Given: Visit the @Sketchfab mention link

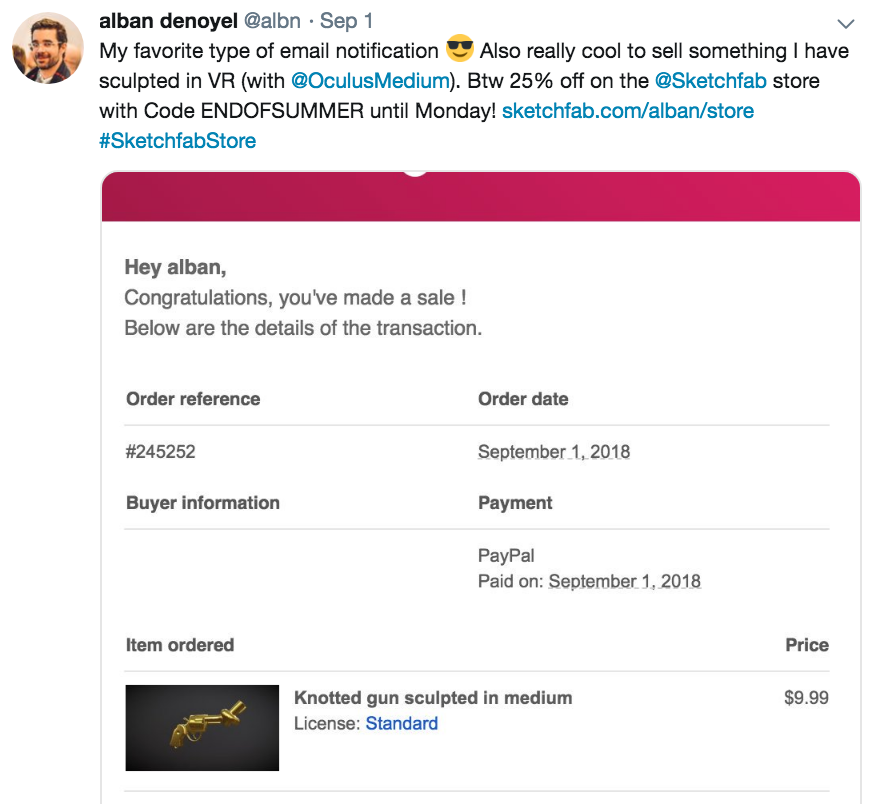Looking at the screenshot, I should (x=710, y=80).
